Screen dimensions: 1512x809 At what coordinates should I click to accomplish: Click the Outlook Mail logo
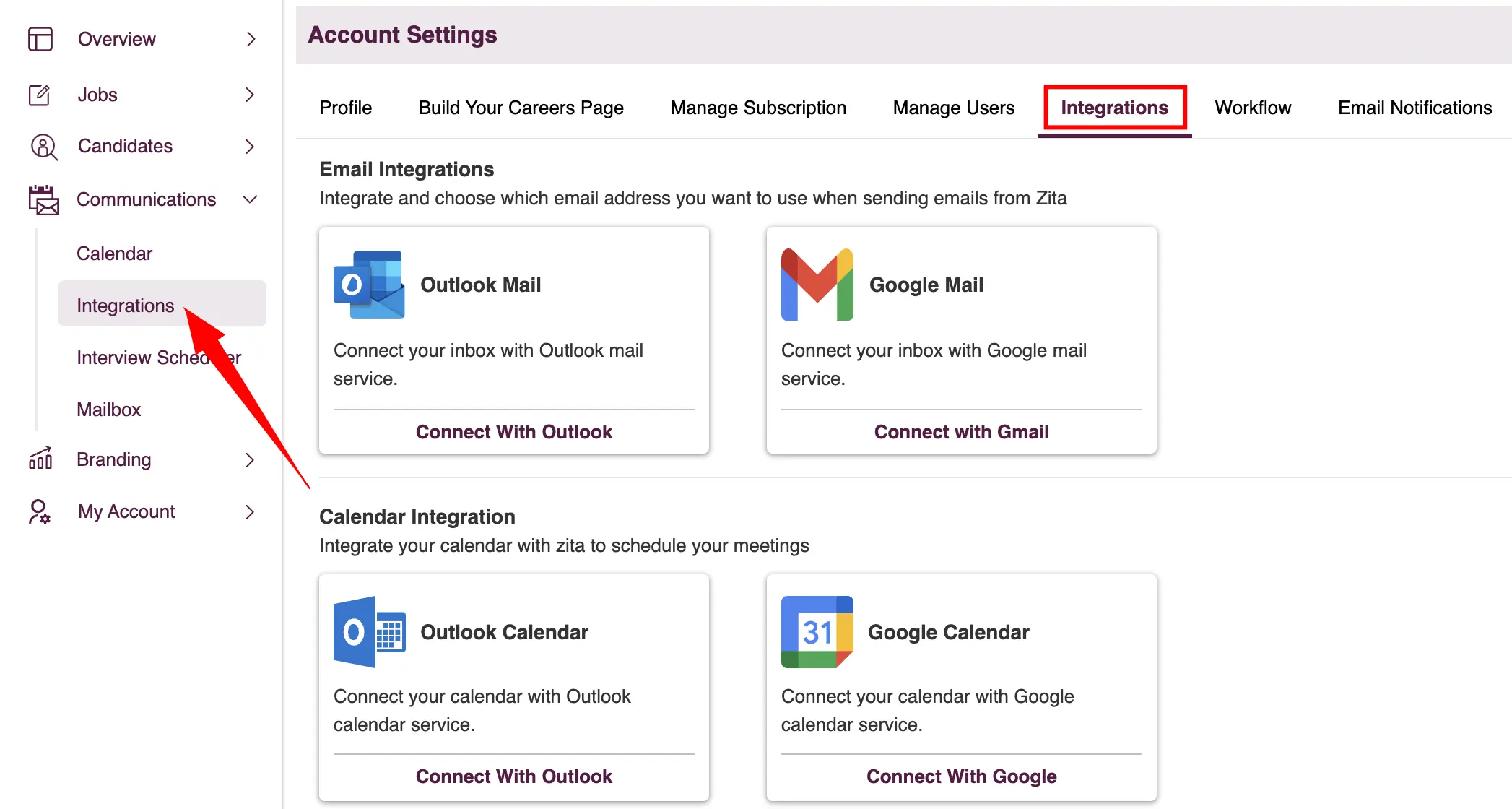(x=369, y=285)
